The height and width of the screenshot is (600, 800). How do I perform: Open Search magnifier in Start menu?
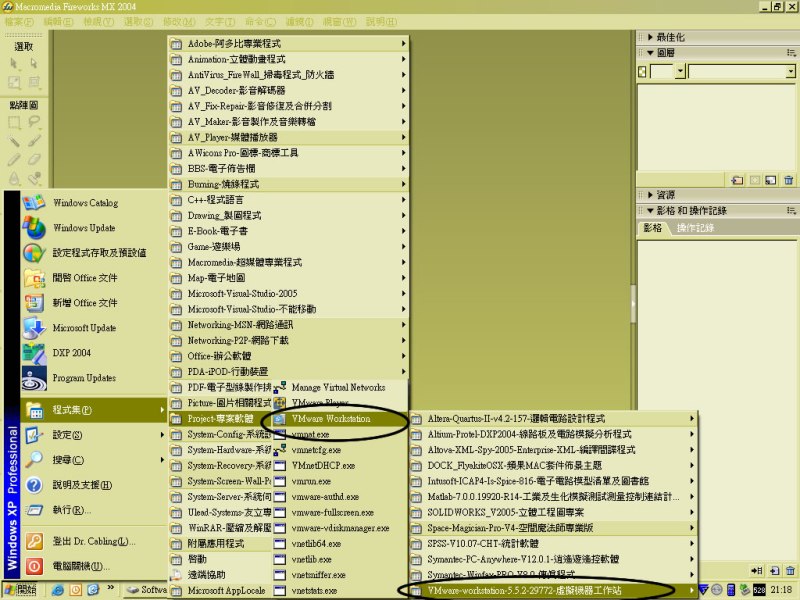tap(34, 460)
